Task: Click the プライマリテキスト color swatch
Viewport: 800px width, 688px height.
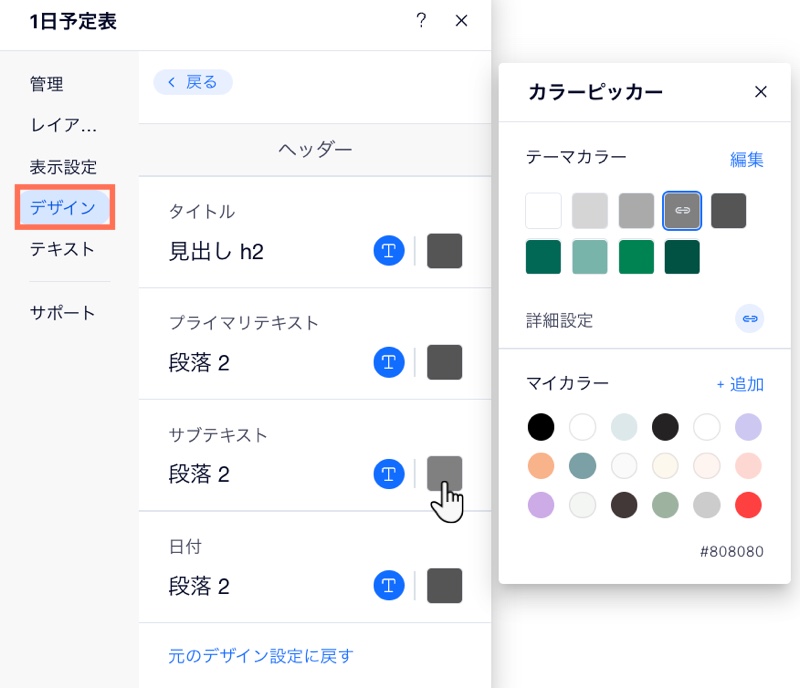Action: click(x=444, y=362)
